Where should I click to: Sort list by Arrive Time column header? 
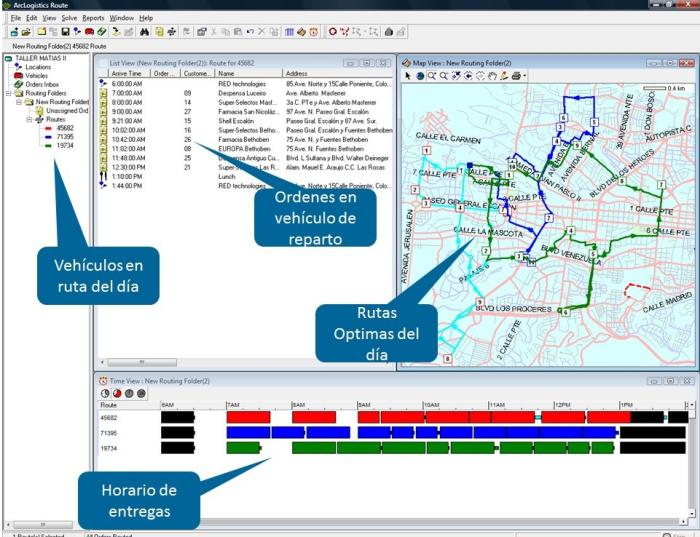pyautogui.click(x=127, y=73)
